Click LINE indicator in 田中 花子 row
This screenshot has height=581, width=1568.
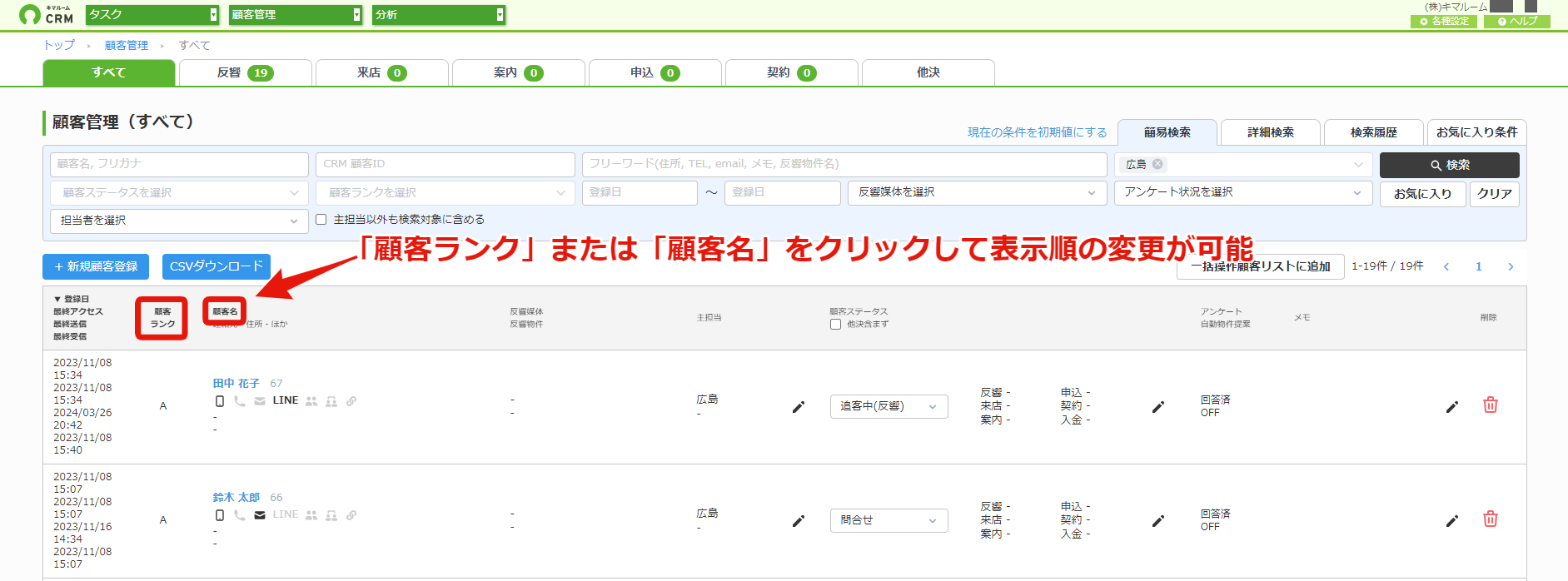click(286, 400)
